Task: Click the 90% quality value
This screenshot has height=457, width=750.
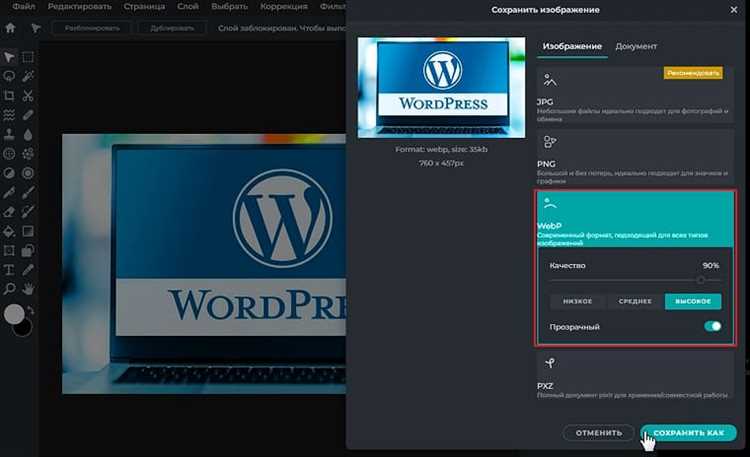Action: (x=711, y=266)
